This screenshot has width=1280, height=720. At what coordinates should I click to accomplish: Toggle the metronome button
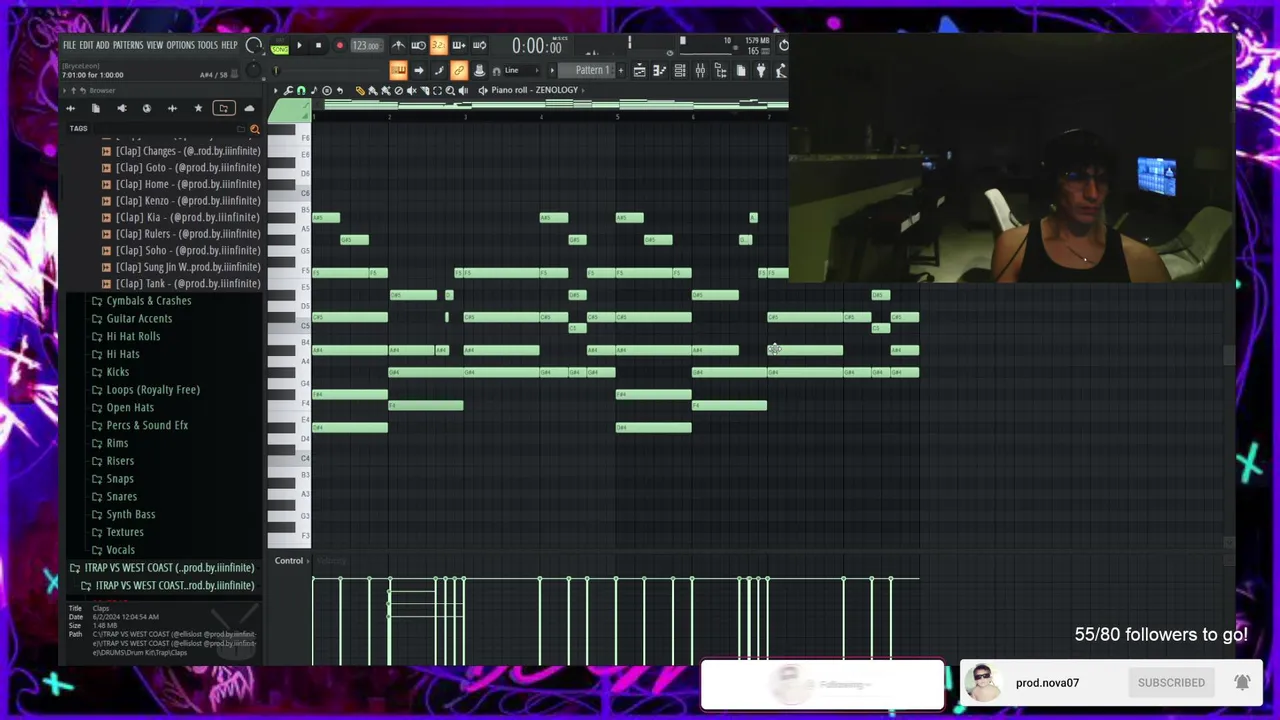pyautogui.click(x=398, y=45)
